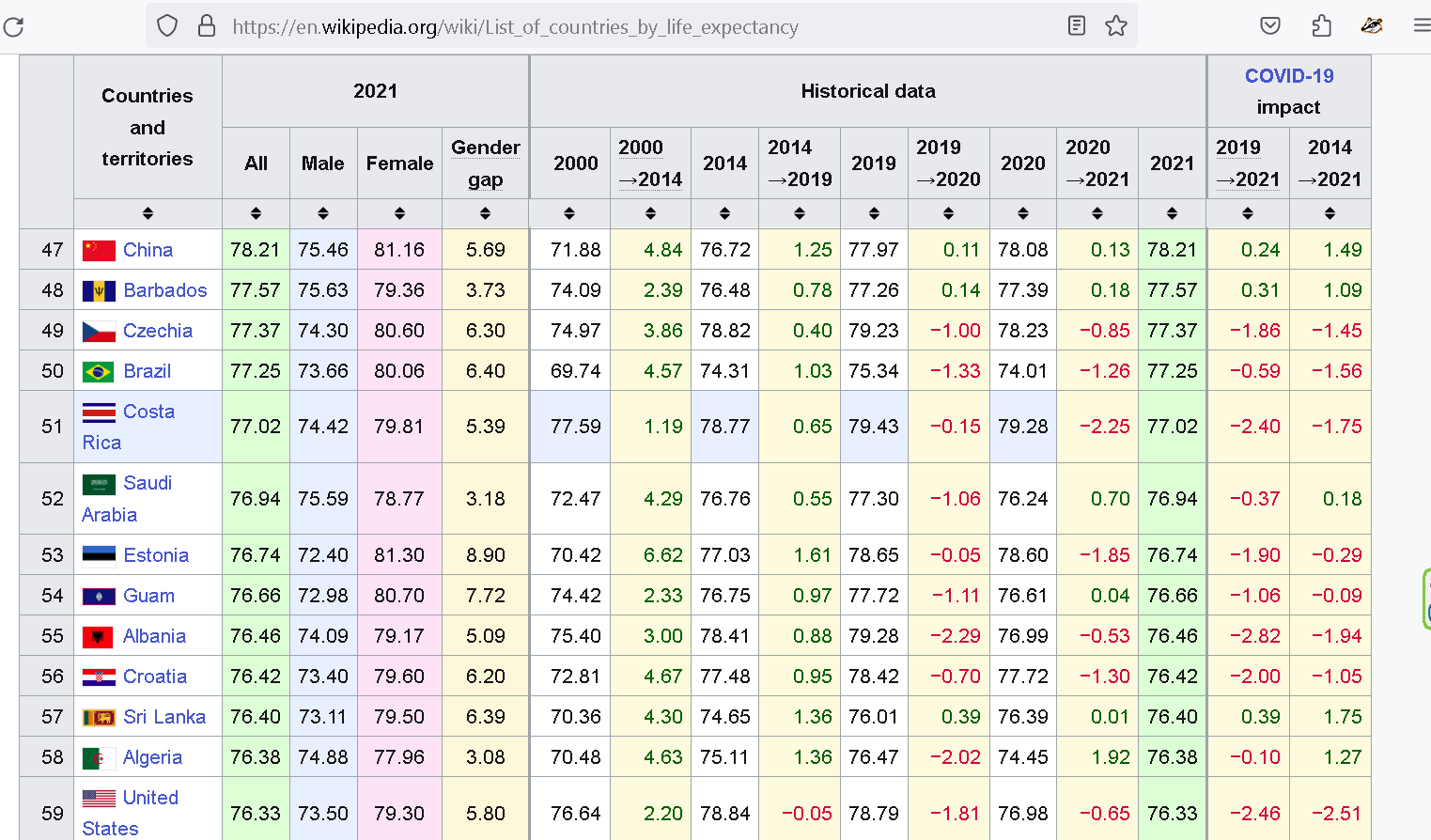Sort by the 2000→2014 column arrows
Viewport: 1431px width, 840px height.
pos(650,213)
